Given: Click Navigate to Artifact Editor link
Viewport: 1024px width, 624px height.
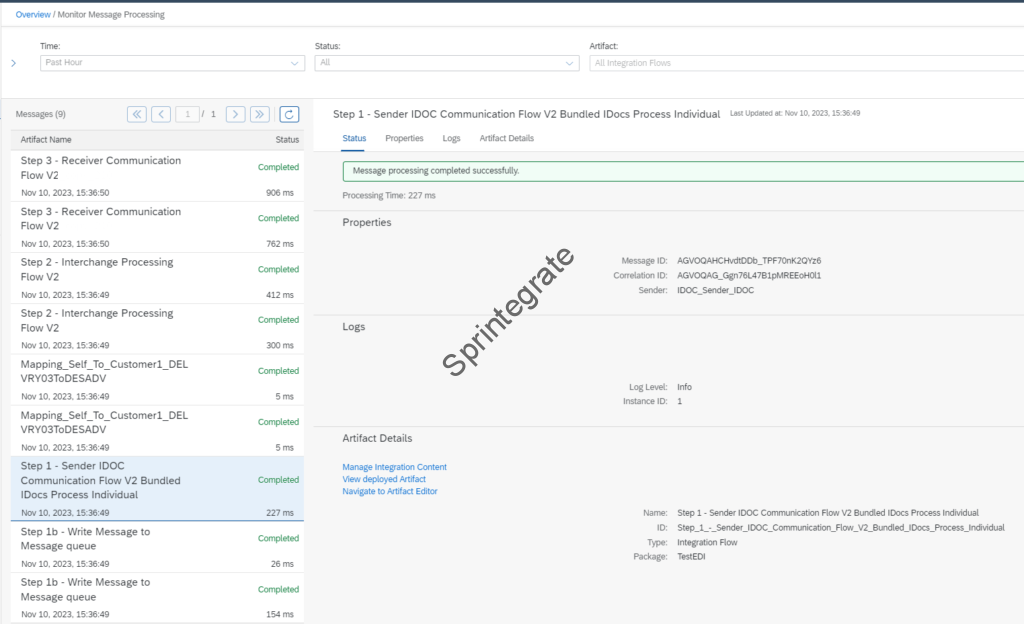Looking at the screenshot, I should (389, 491).
